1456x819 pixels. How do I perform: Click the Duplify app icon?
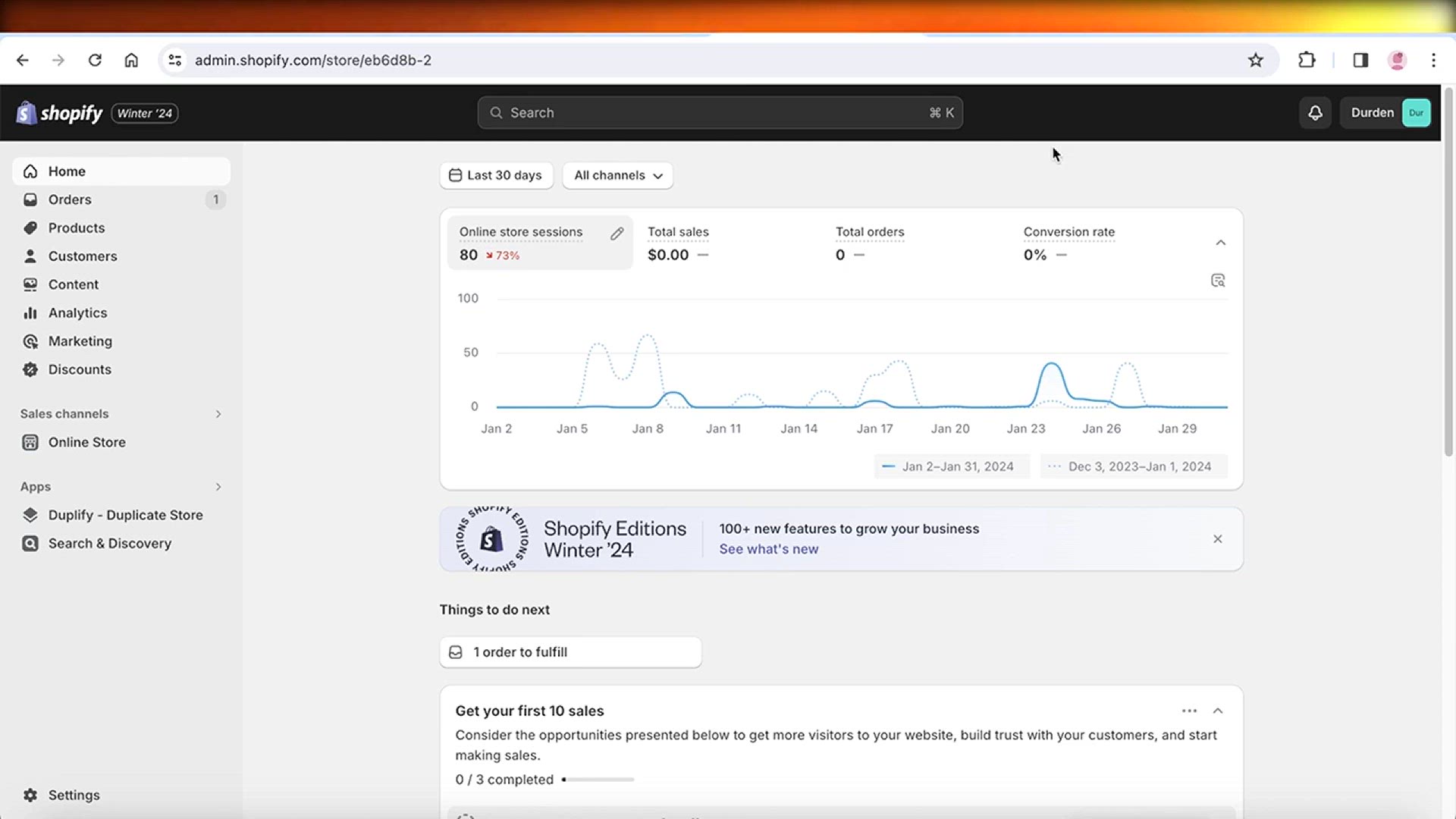click(x=30, y=515)
